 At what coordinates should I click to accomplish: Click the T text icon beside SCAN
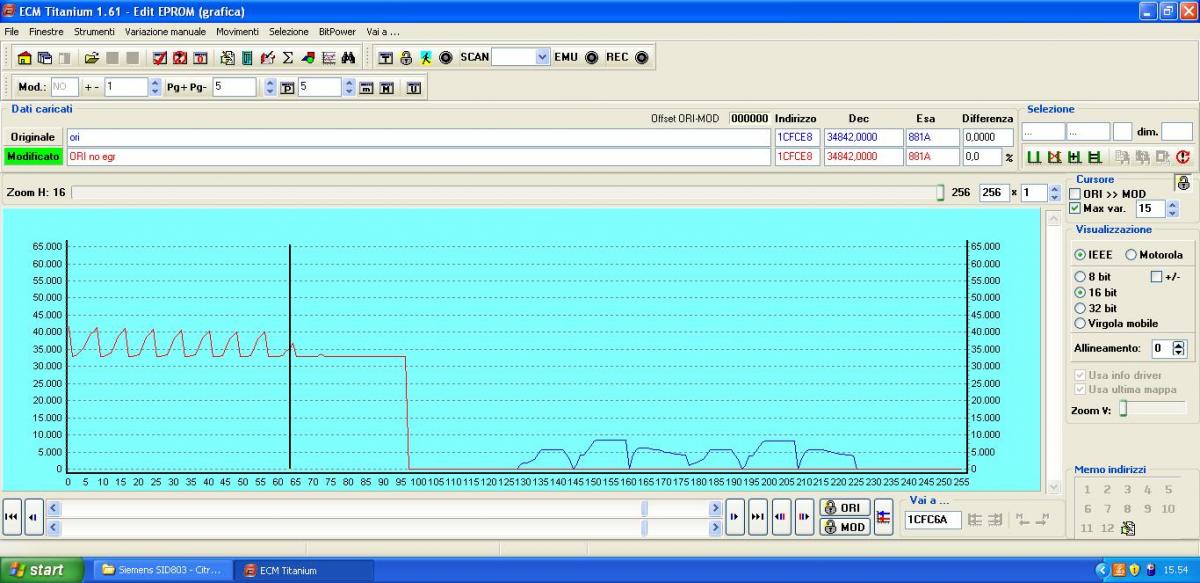pos(386,58)
